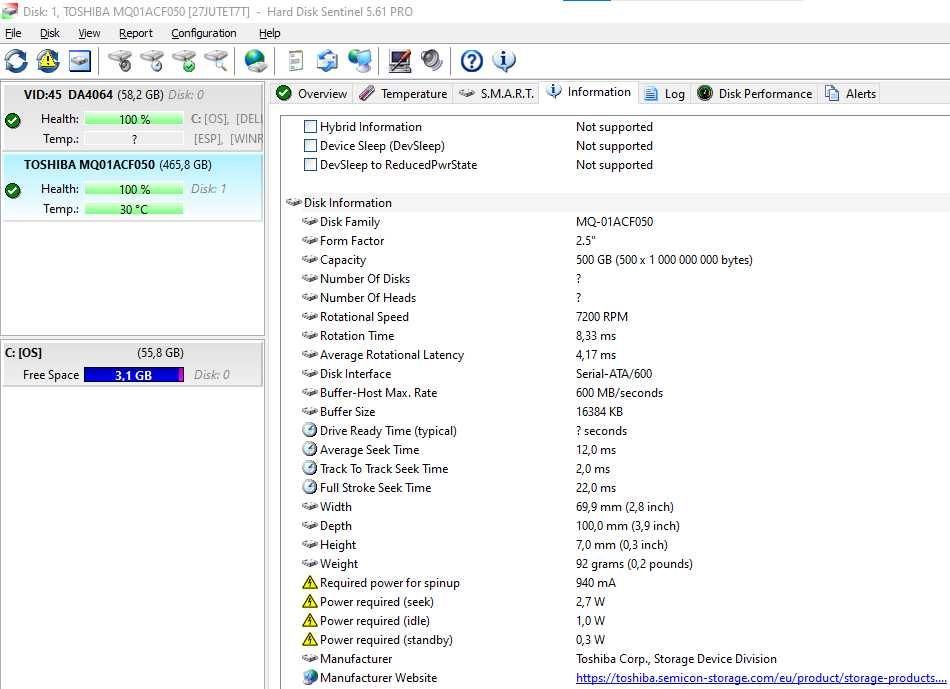Open the Alerts tab
The width and height of the screenshot is (950, 689).
pyautogui.click(x=851, y=93)
